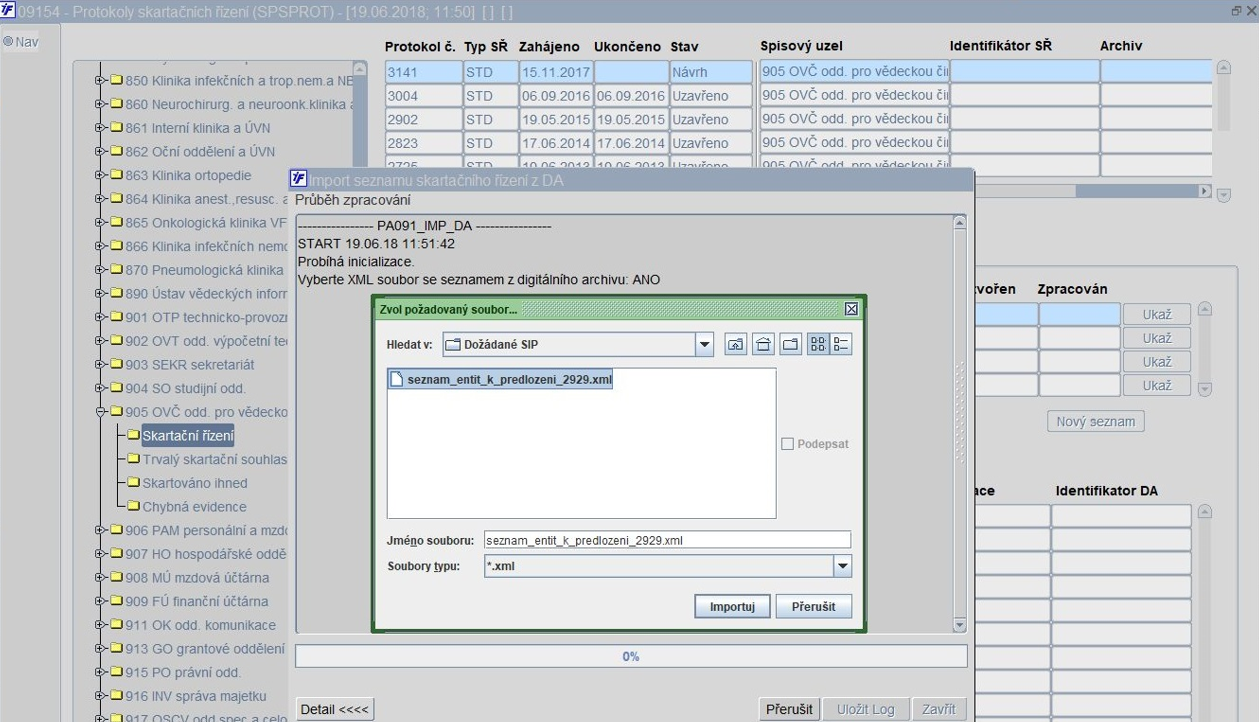The width and height of the screenshot is (1259, 722).
Task: Tick the Podepsat checkbox
Action: [788, 444]
